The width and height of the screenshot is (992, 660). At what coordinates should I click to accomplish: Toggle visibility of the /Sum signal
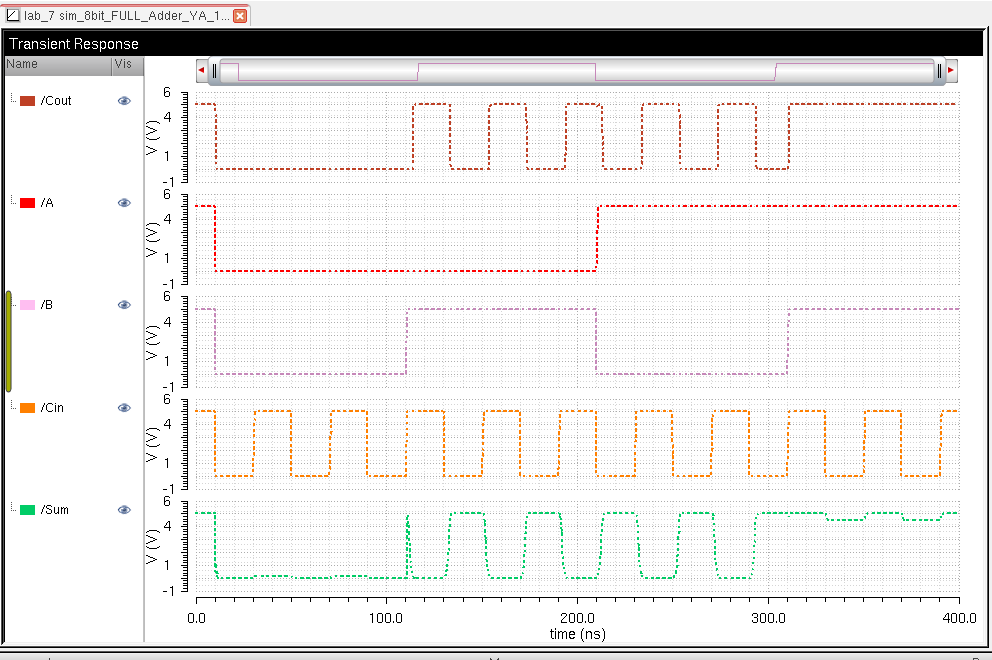pyautogui.click(x=124, y=509)
